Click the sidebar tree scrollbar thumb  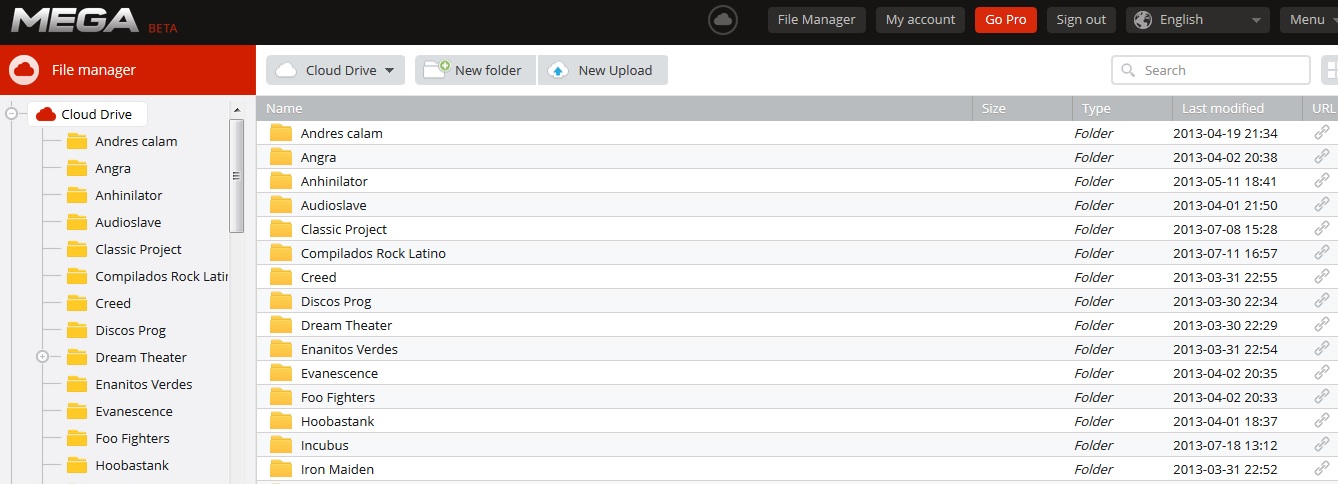pos(237,175)
